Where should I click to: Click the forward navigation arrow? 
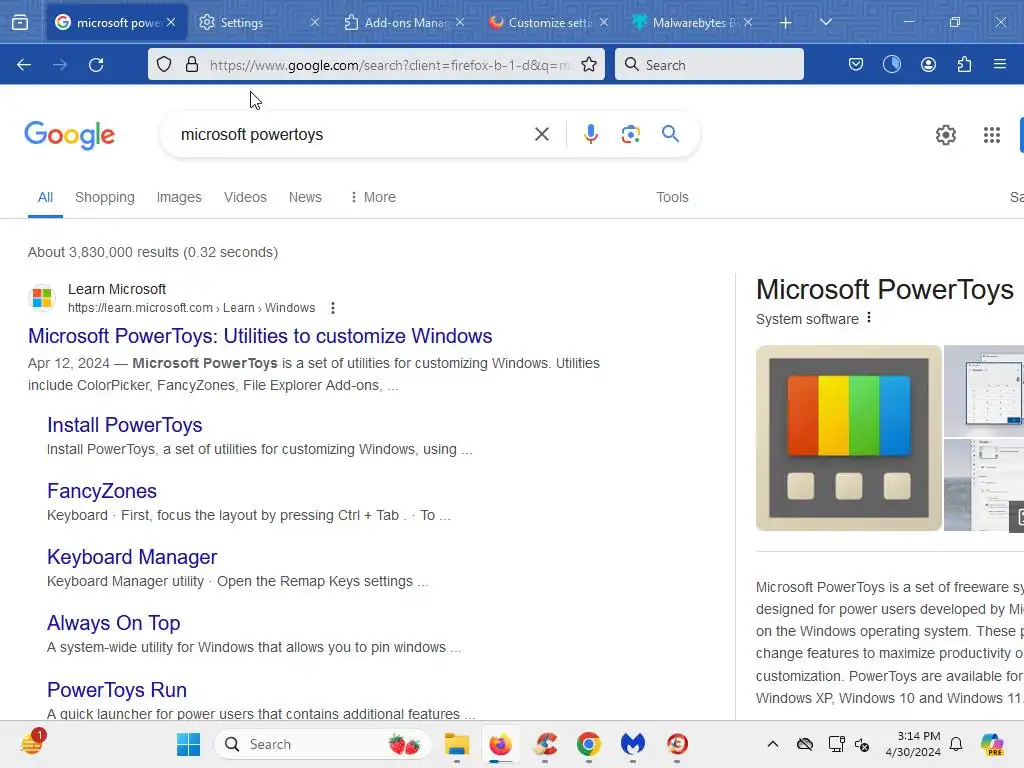pos(60,65)
